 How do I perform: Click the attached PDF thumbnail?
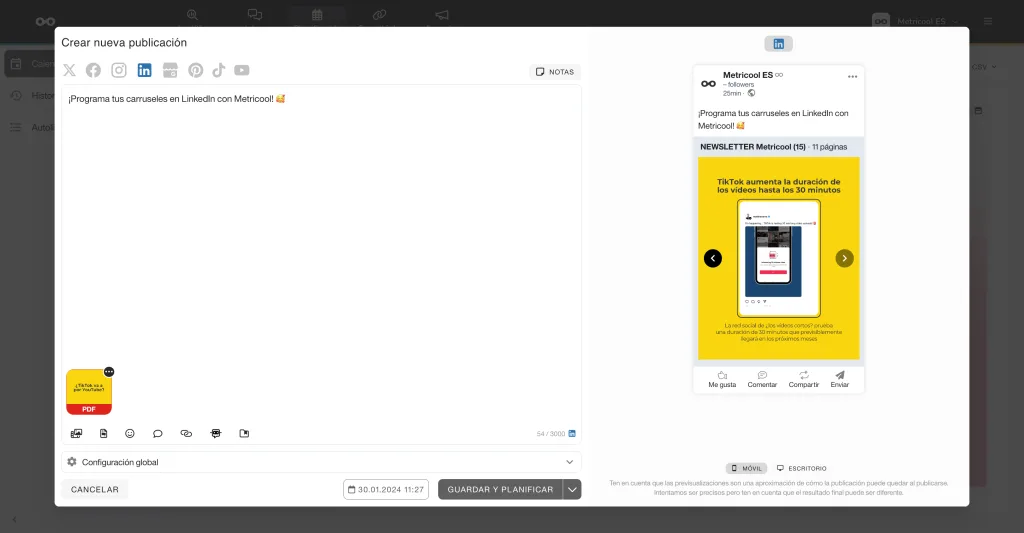(89, 392)
